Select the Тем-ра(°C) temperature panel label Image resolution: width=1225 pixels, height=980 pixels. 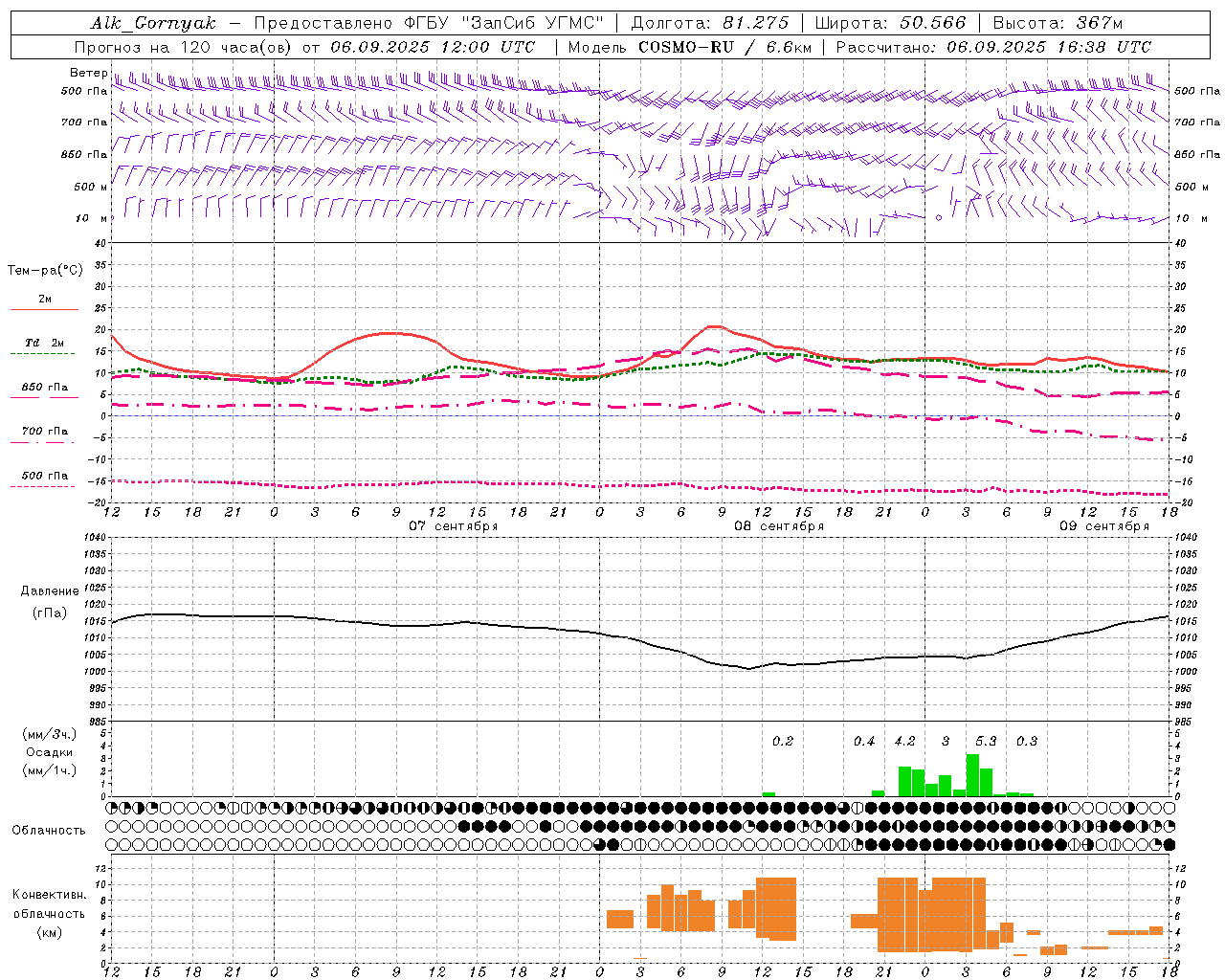point(45,271)
